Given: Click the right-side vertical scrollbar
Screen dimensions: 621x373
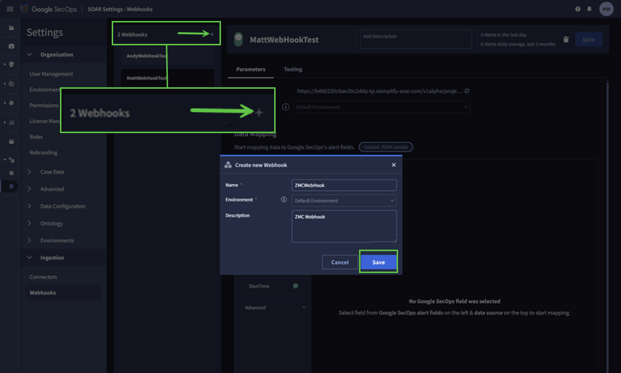Looking at the screenshot, I should 608,226.
